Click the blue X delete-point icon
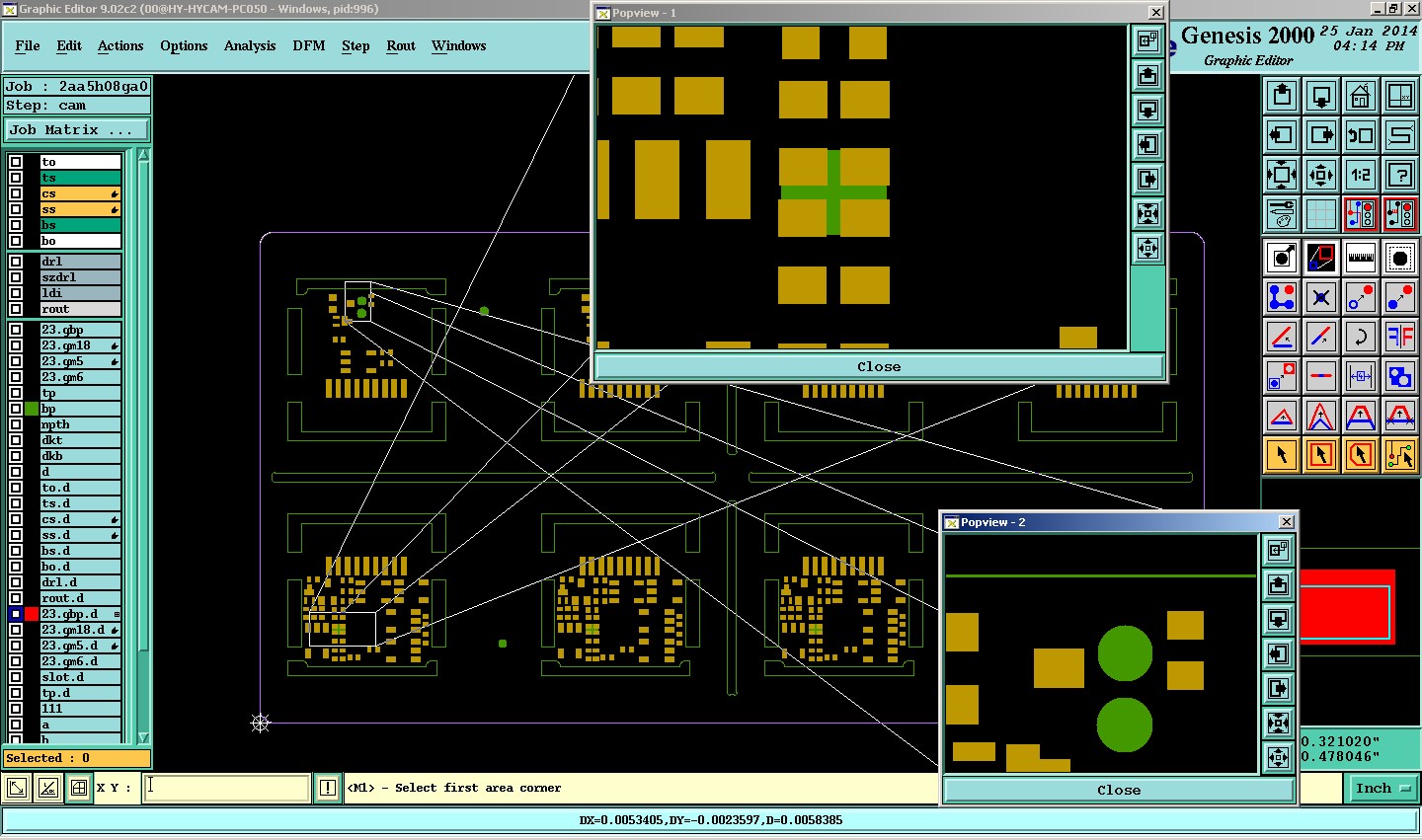The height and width of the screenshot is (840, 1422). [x=1321, y=297]
